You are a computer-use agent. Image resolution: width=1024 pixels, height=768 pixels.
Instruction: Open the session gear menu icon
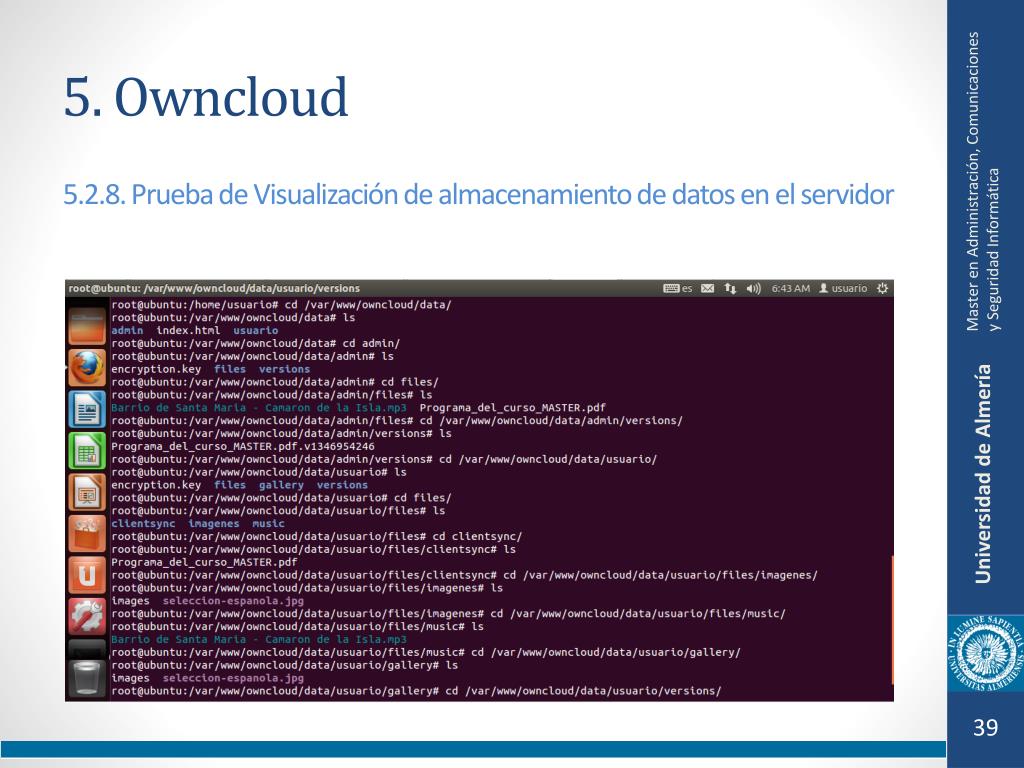click(882, 288)
